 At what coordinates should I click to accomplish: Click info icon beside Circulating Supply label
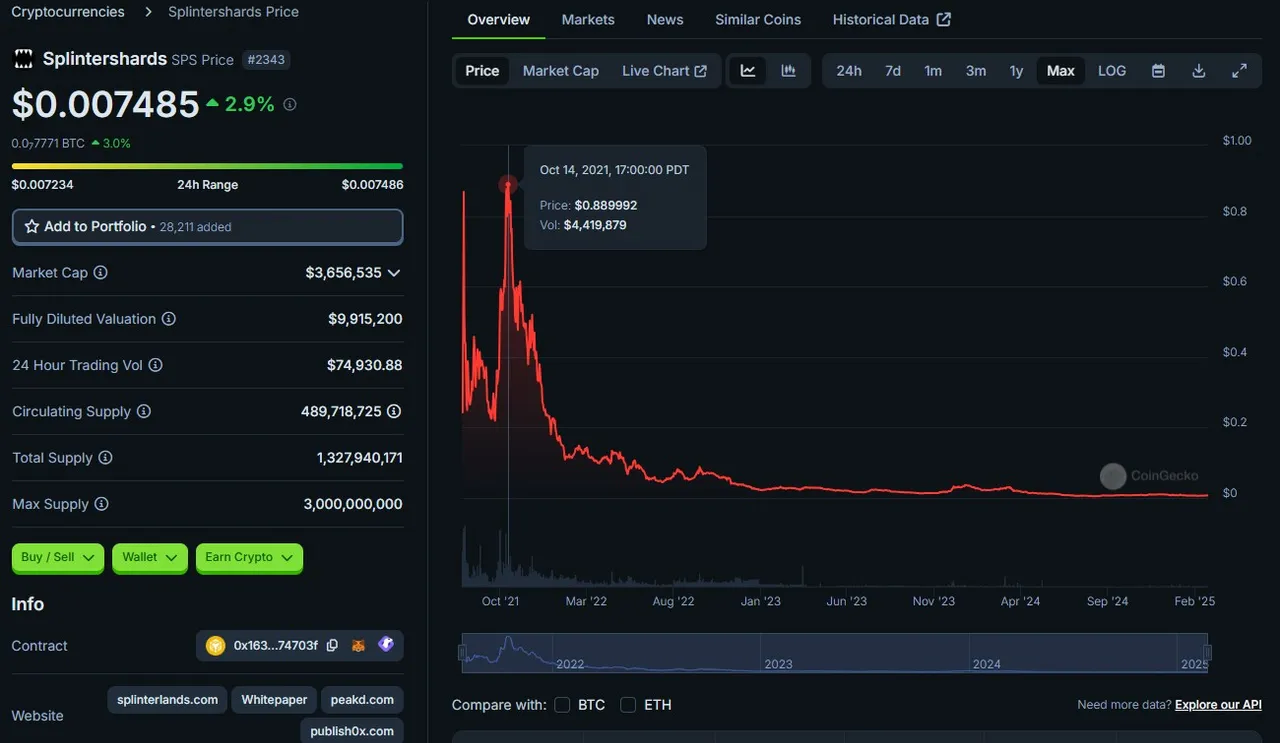144,412
